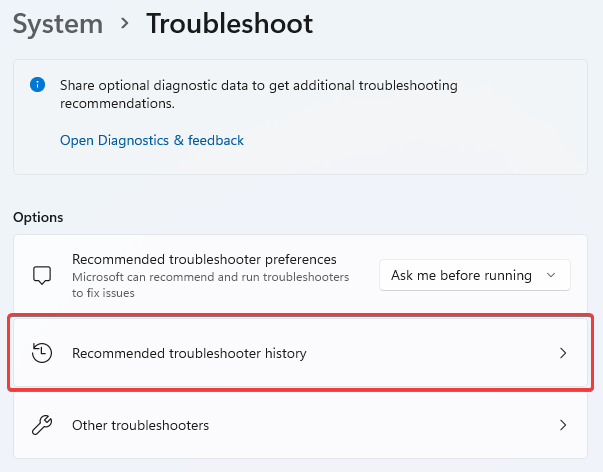Screen dimensions: 603x472
Task: Click the wrench icon for Other troubleshooters
Action: [42, 426]
